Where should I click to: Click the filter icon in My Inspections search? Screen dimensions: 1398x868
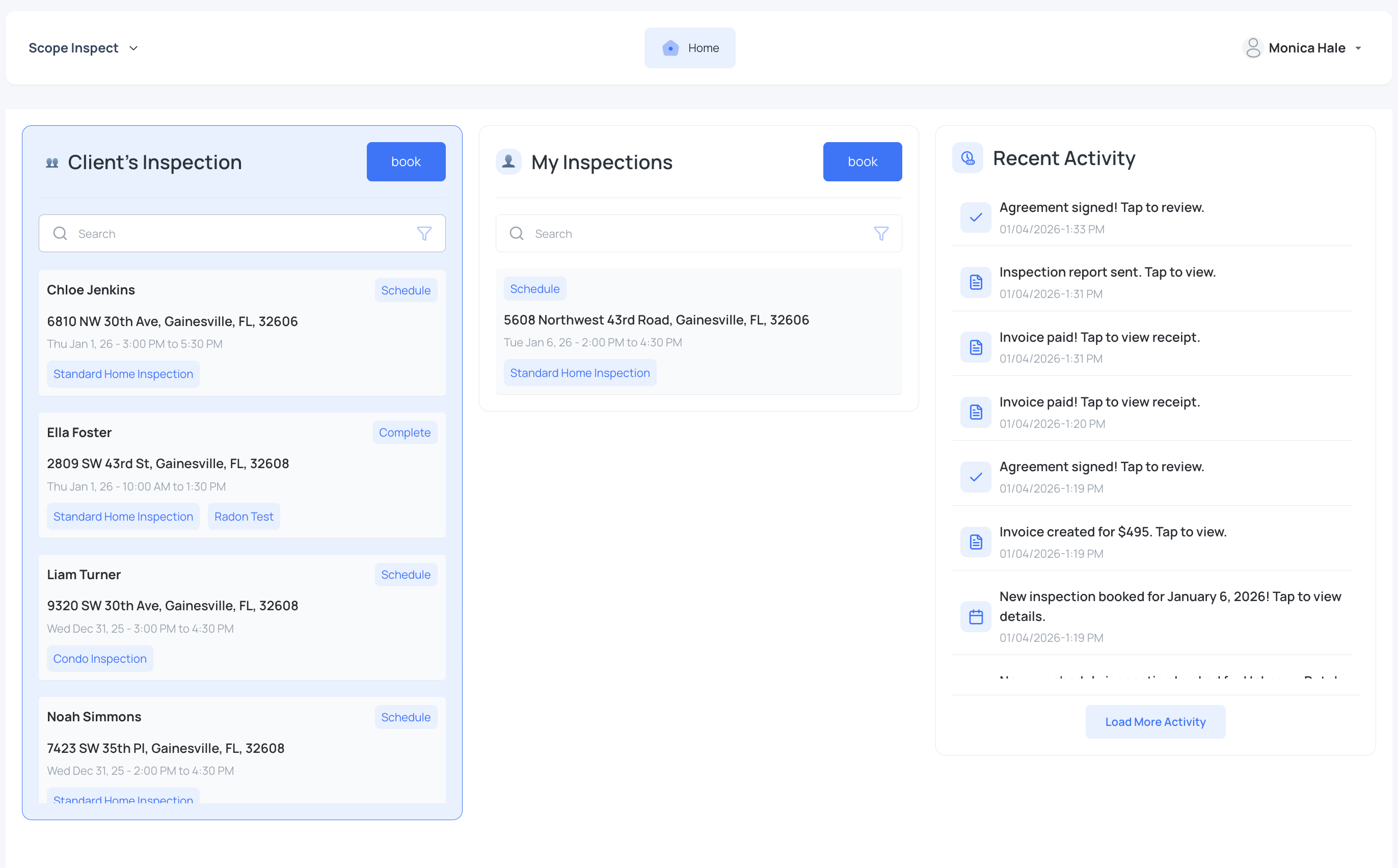tap(881, 233)
